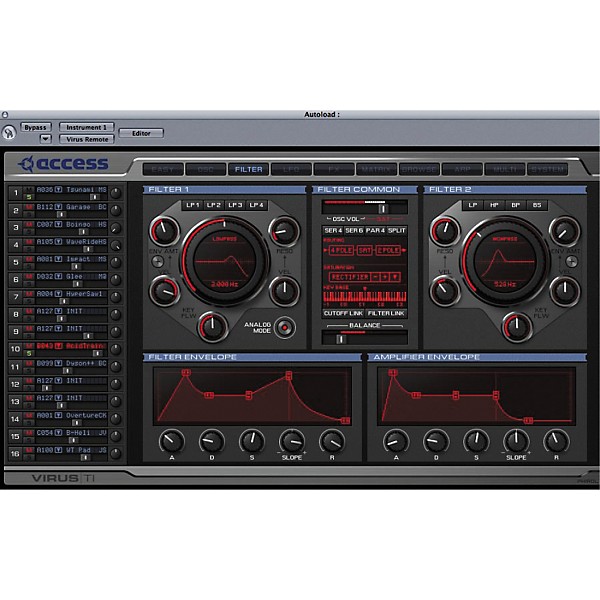Image resolution: width=600 pixels, height=600 pixels.
Task: Open the SYSTEM tab
Action: coord(548,169)
